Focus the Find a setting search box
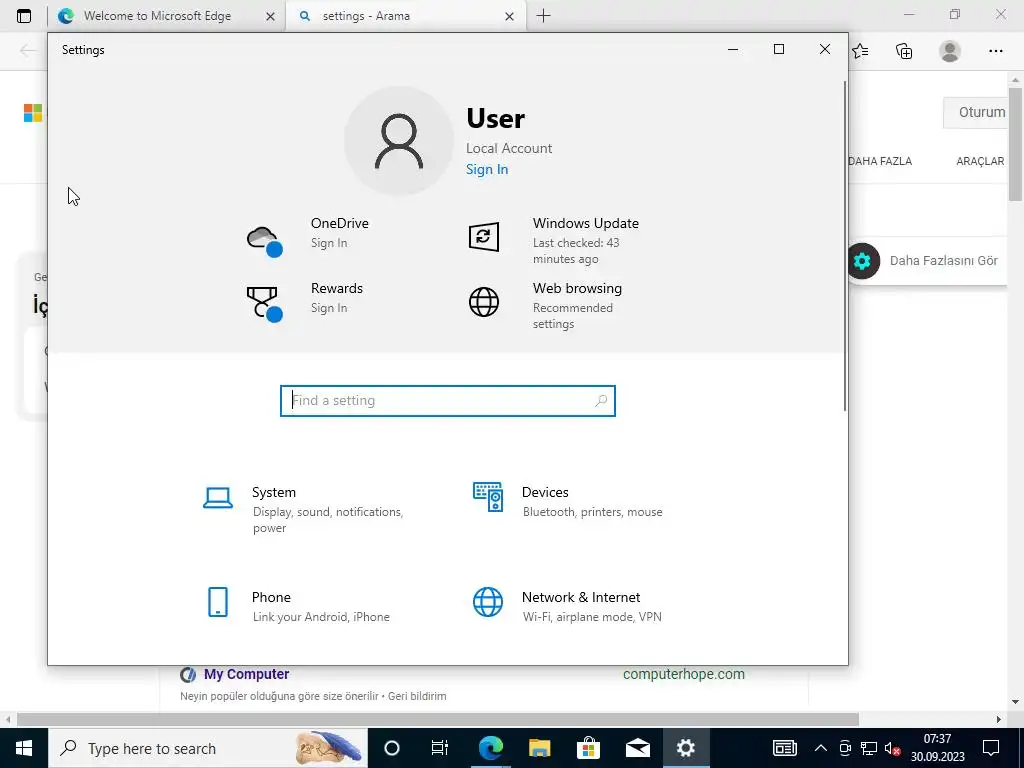Viewport: 1024px width, 768px height. pos(447,400)
